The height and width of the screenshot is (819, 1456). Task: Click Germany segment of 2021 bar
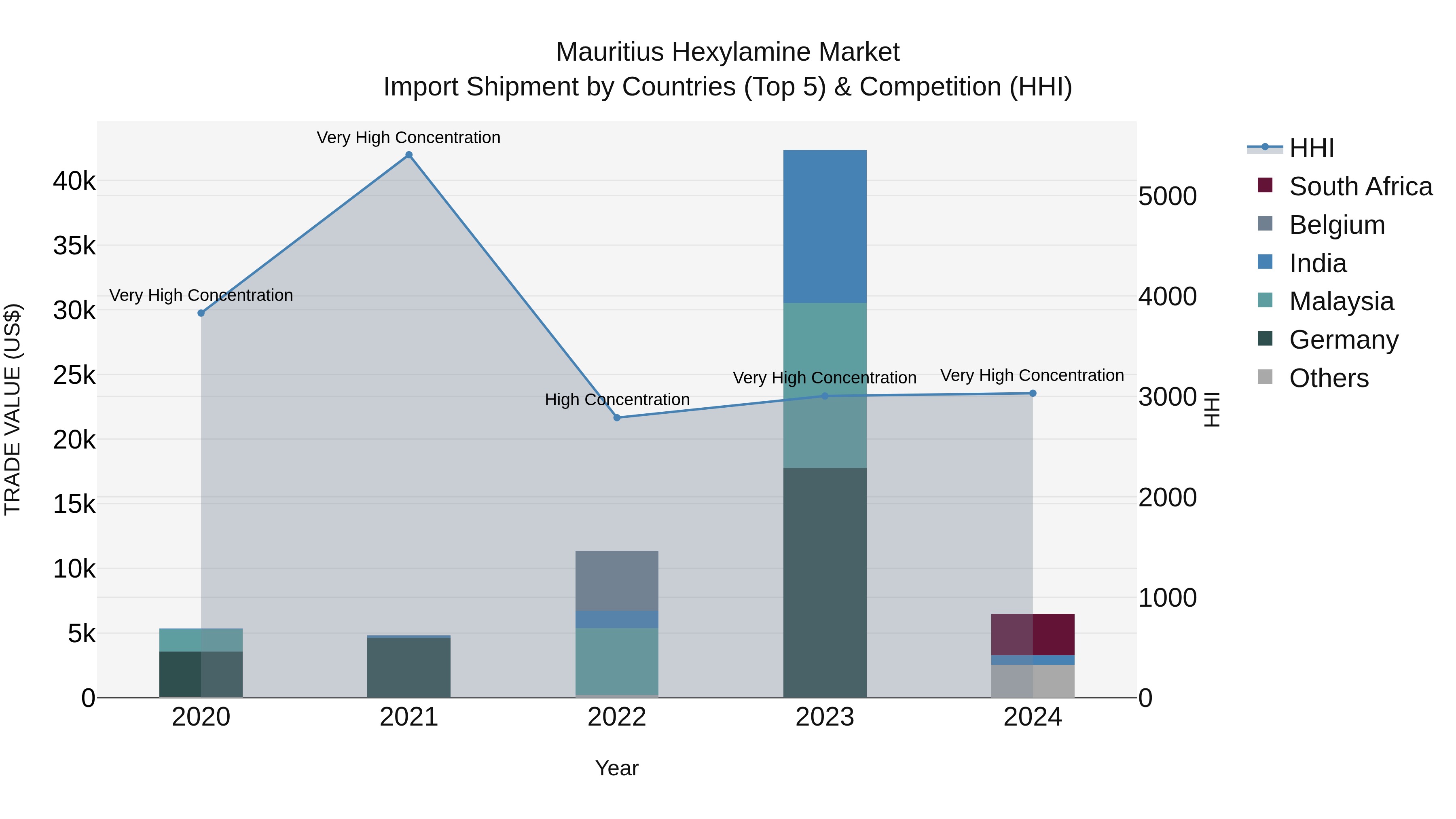(x=409, y=667)
